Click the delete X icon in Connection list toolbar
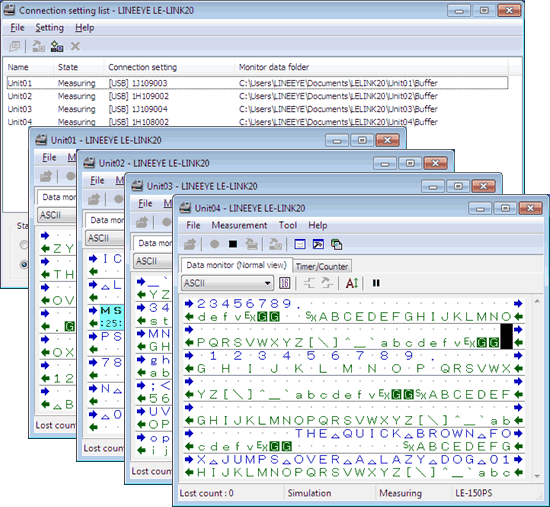 click(75, 46)
